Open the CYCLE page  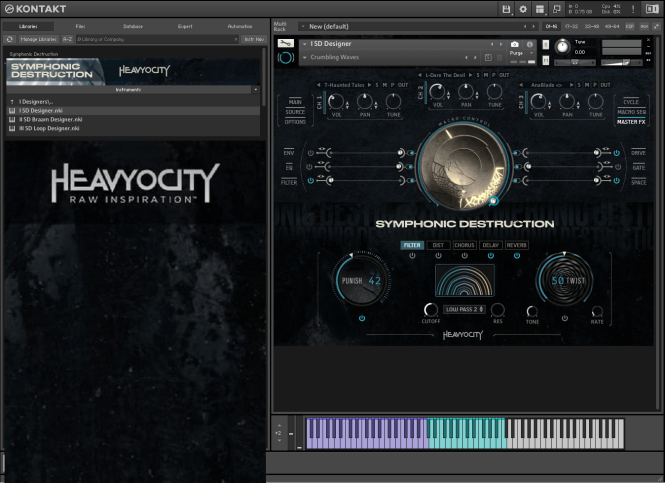[x=631, y=102]
